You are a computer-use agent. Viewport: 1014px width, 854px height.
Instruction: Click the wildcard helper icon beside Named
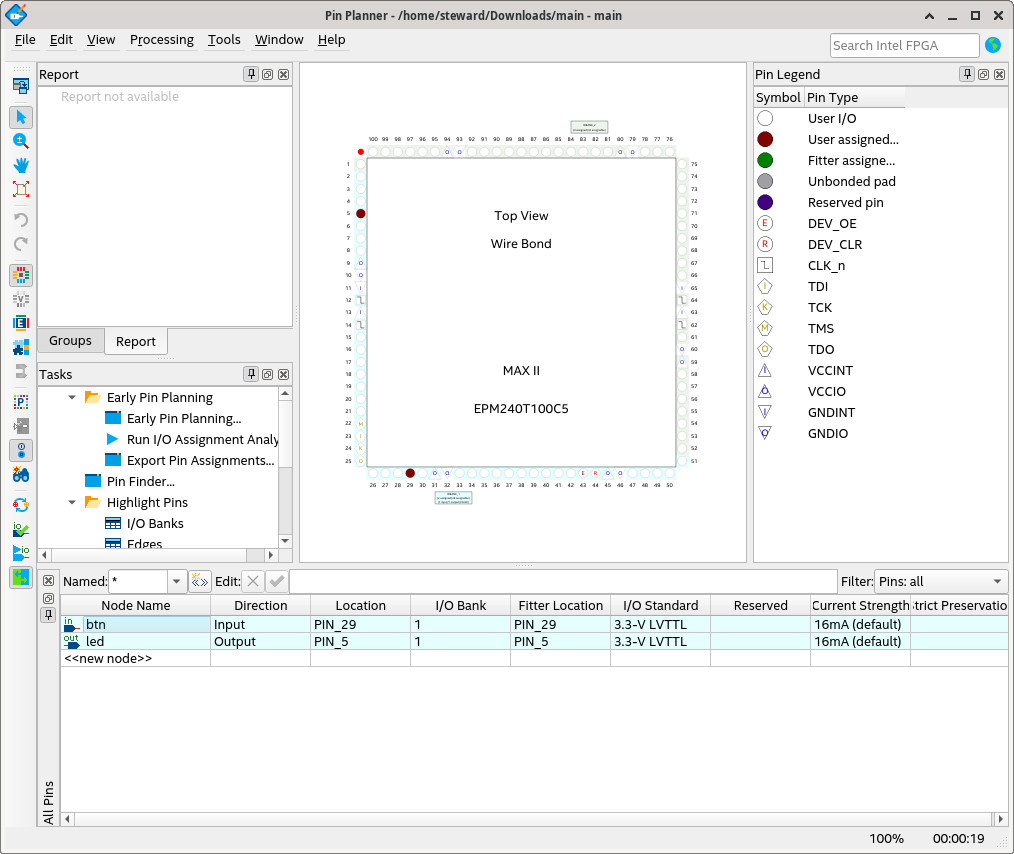[x=199, y=581]
